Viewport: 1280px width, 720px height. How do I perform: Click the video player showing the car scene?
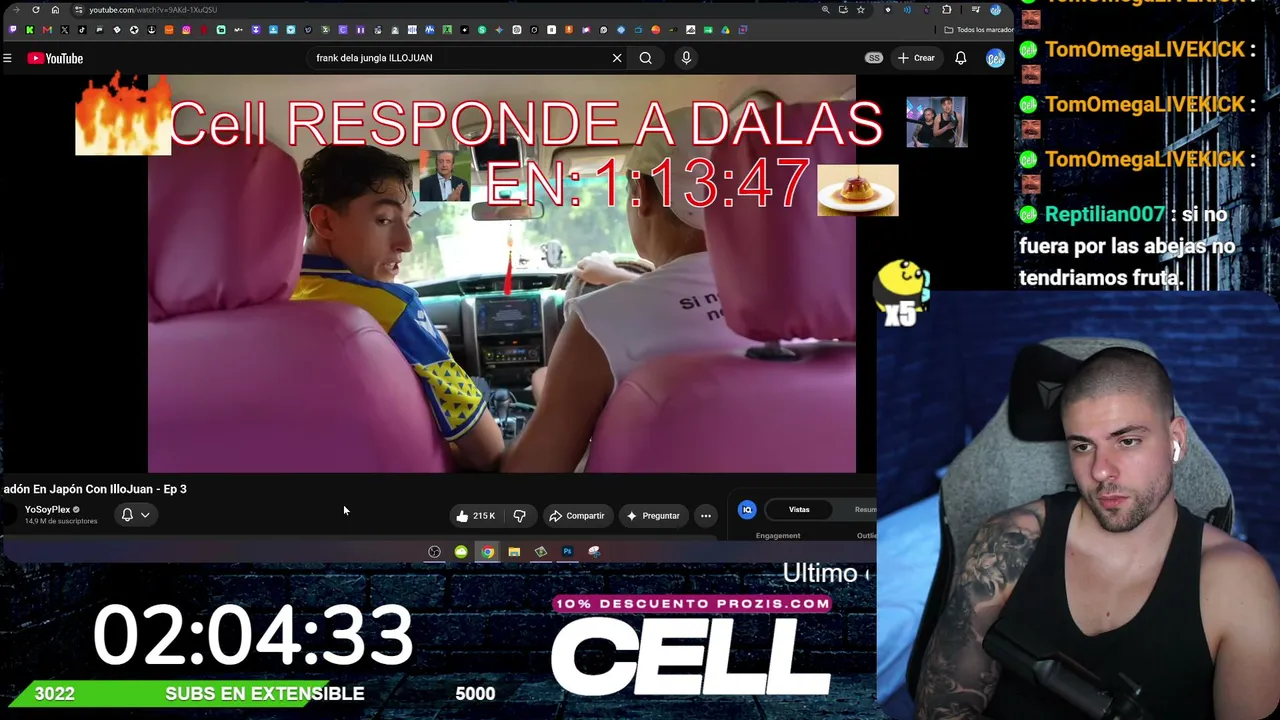point(502,273)
